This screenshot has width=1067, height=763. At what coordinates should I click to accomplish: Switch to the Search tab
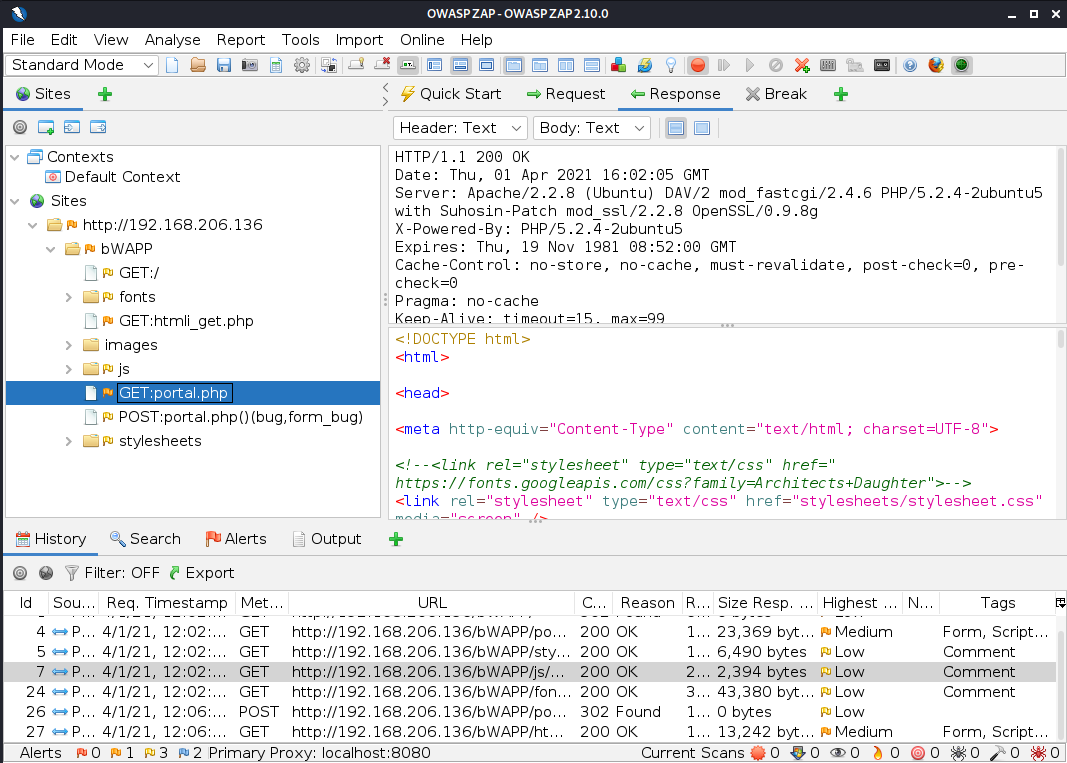click(x=145, y=540)
